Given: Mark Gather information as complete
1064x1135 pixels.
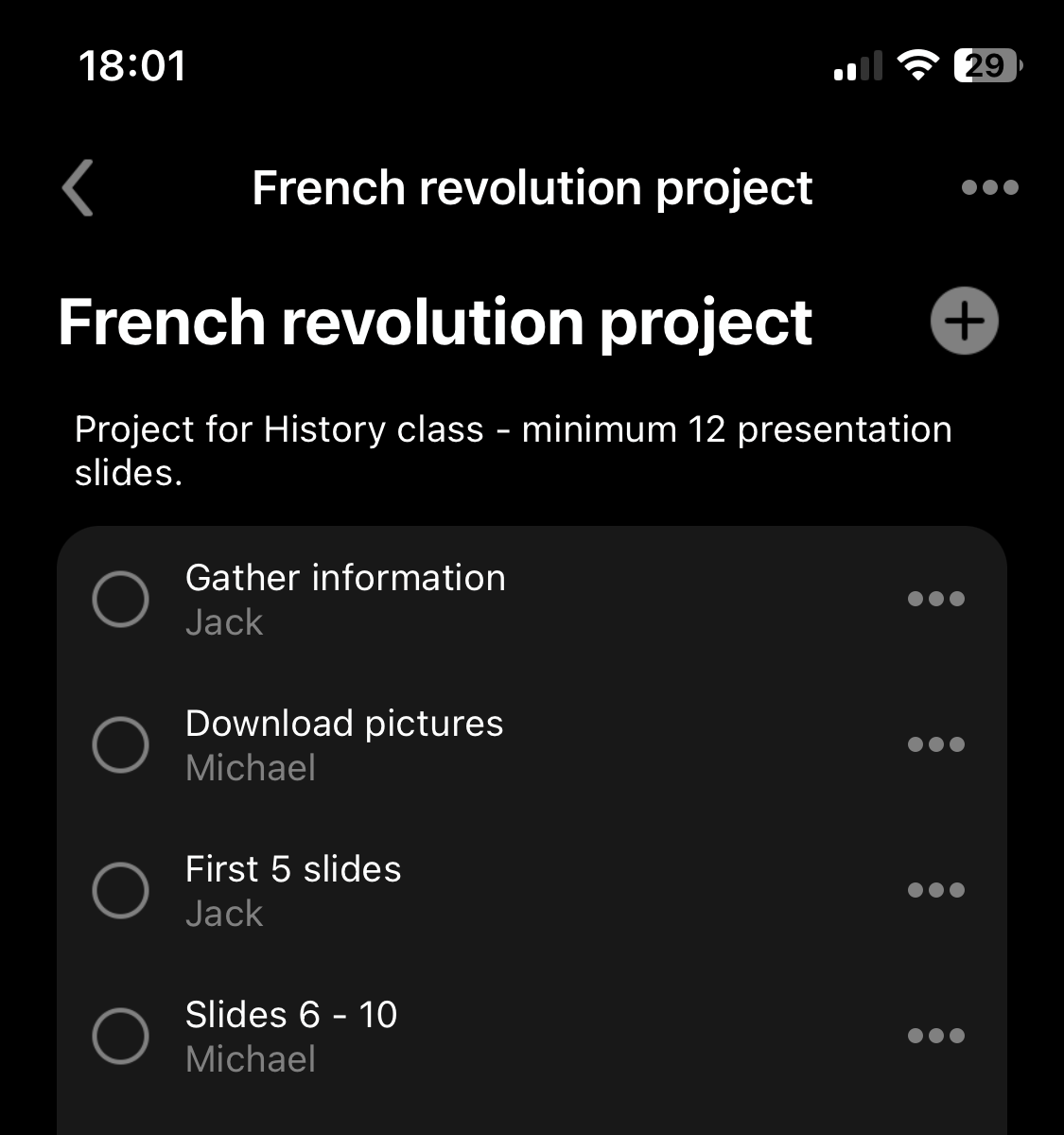Looking at the screenshot, I should tap(121, 599).
